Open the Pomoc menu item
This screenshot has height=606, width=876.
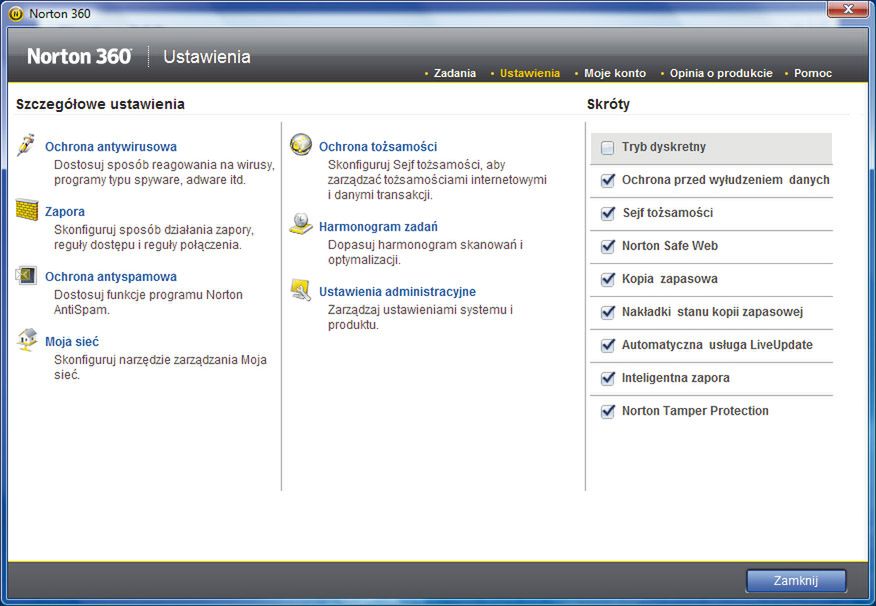(x=813, y=73)
